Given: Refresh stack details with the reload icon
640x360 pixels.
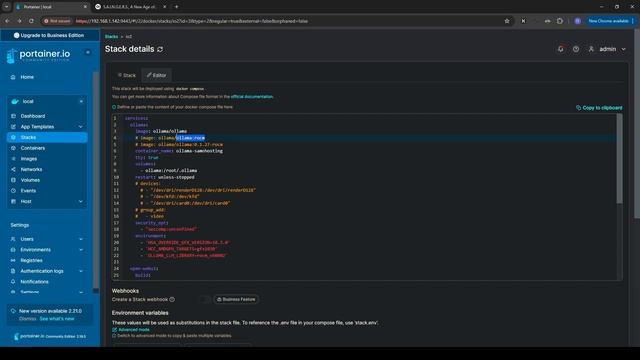Looking at the screenshot, I should (x=160, y=49).
